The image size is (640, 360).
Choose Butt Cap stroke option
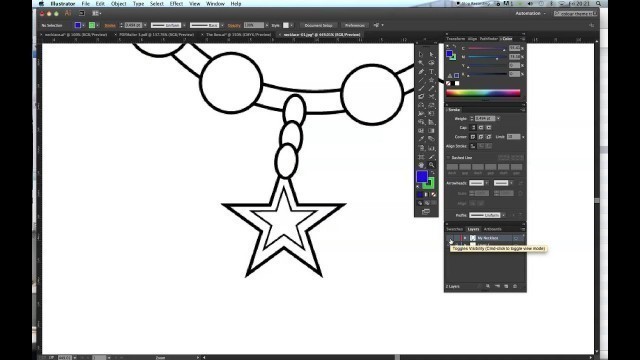(473, 128)
